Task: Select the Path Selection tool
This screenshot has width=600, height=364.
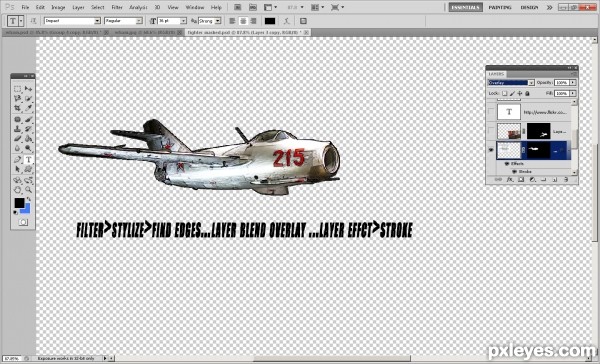Action: [x=18, y=168]
